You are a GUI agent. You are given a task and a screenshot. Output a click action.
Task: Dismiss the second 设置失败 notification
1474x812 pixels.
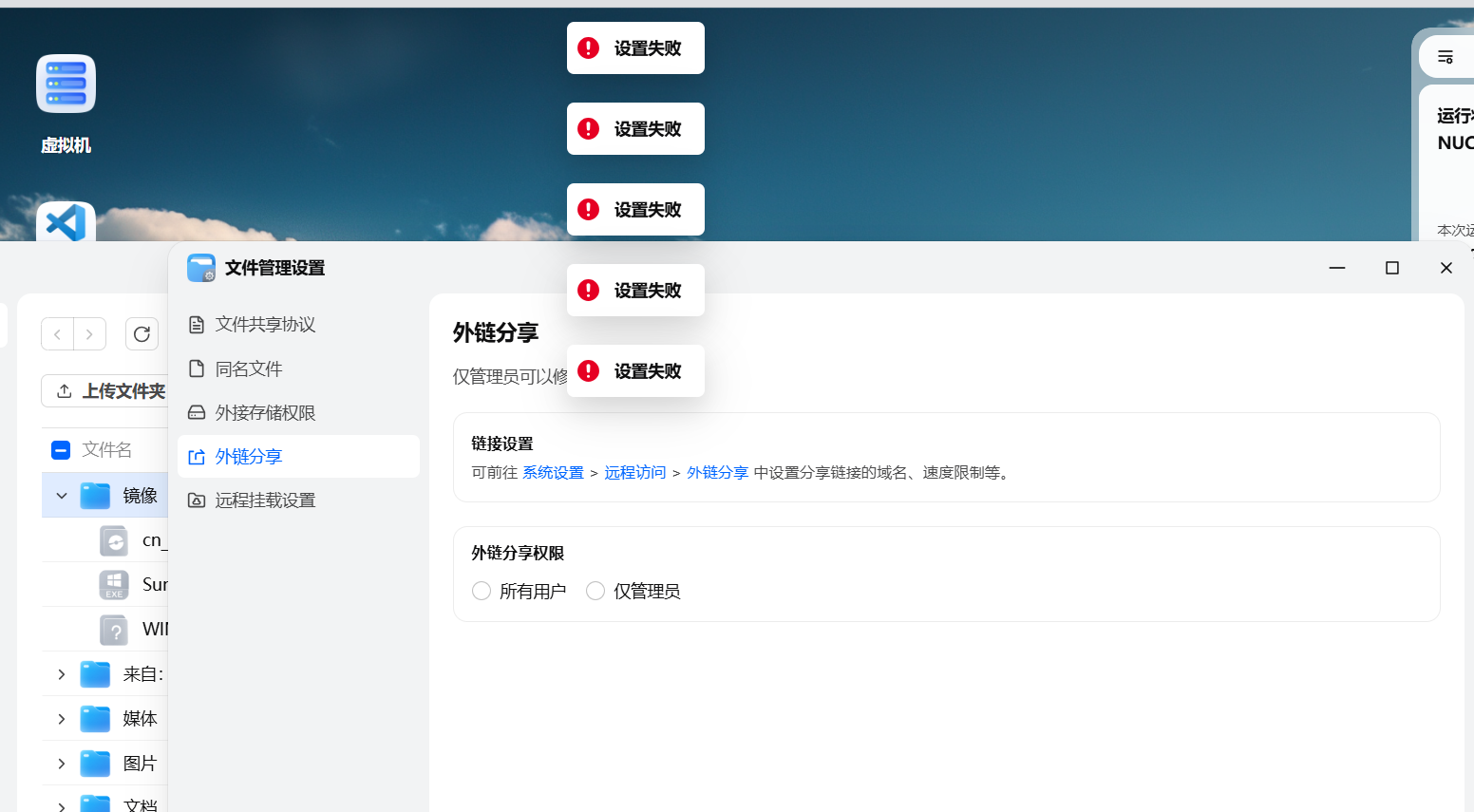pyautogui.click(x=635, y=128)
